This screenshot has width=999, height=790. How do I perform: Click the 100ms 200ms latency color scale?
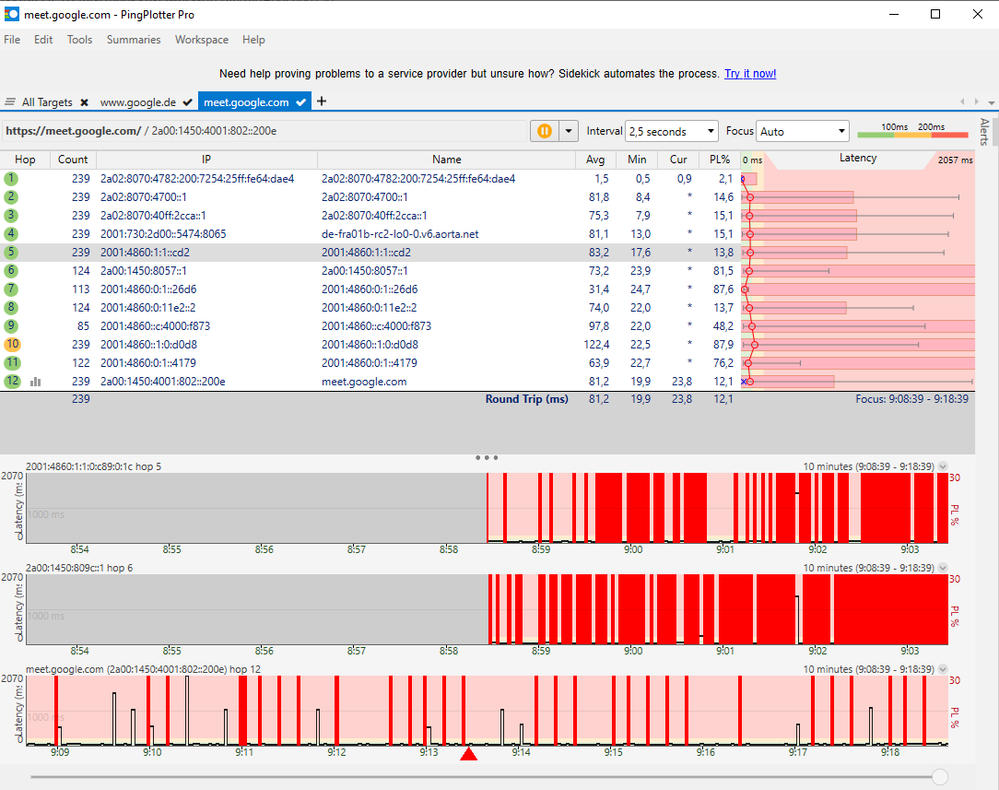click(x=913, y=131)
